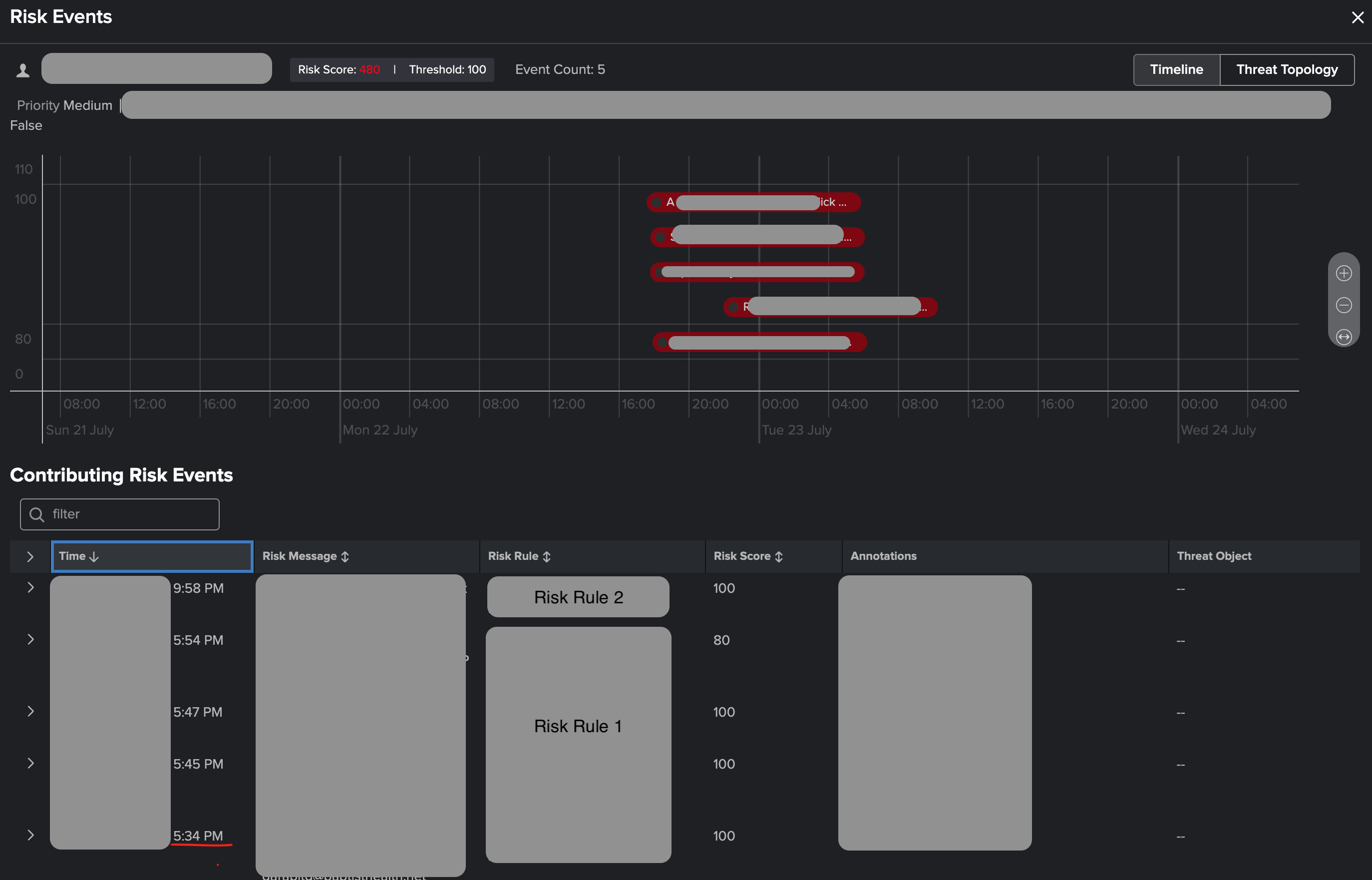Click the 5:54 PM time cell
Screen dimensions: 1372x880
coord(198,640)
